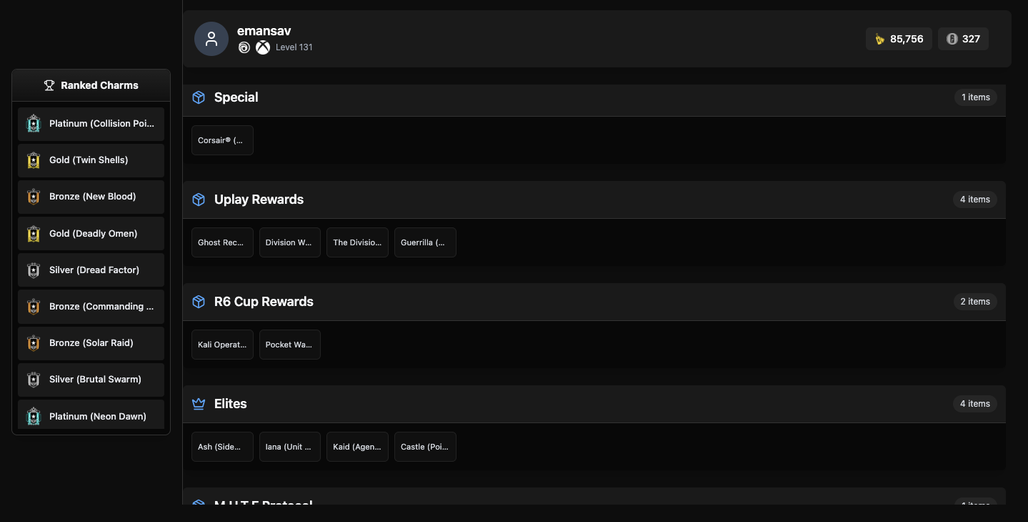1028x522 pixels.
Task: Select the Kali Operator cup reward
Action: tap(222, 345)
